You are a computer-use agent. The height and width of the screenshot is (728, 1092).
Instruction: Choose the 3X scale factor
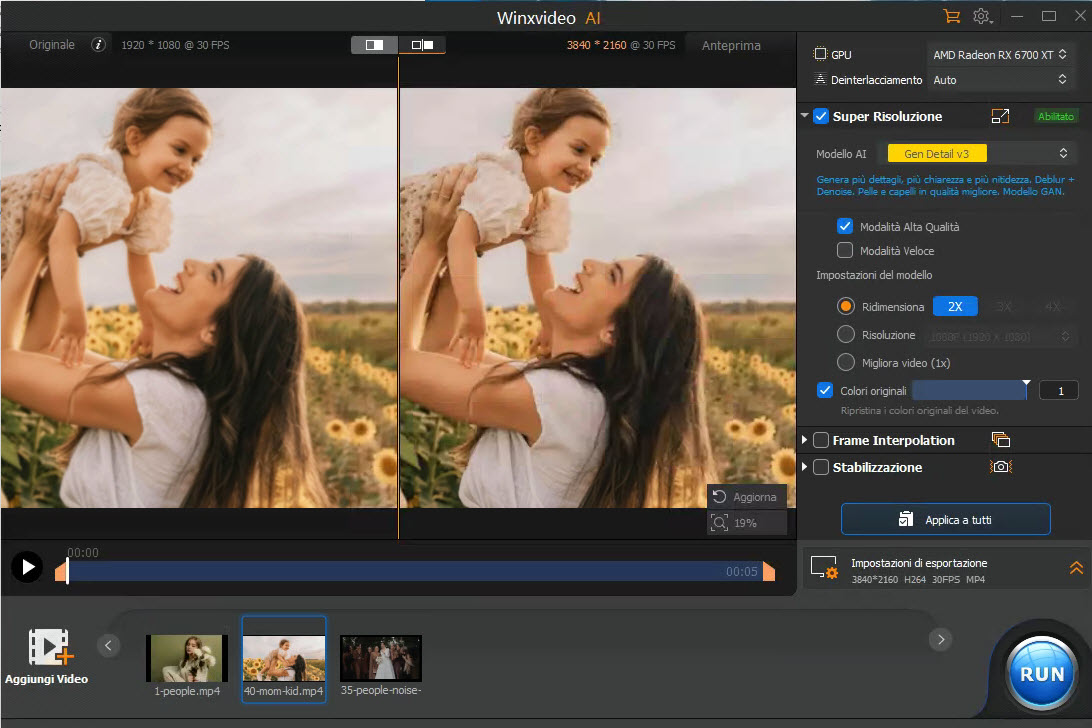[1004, 307]
